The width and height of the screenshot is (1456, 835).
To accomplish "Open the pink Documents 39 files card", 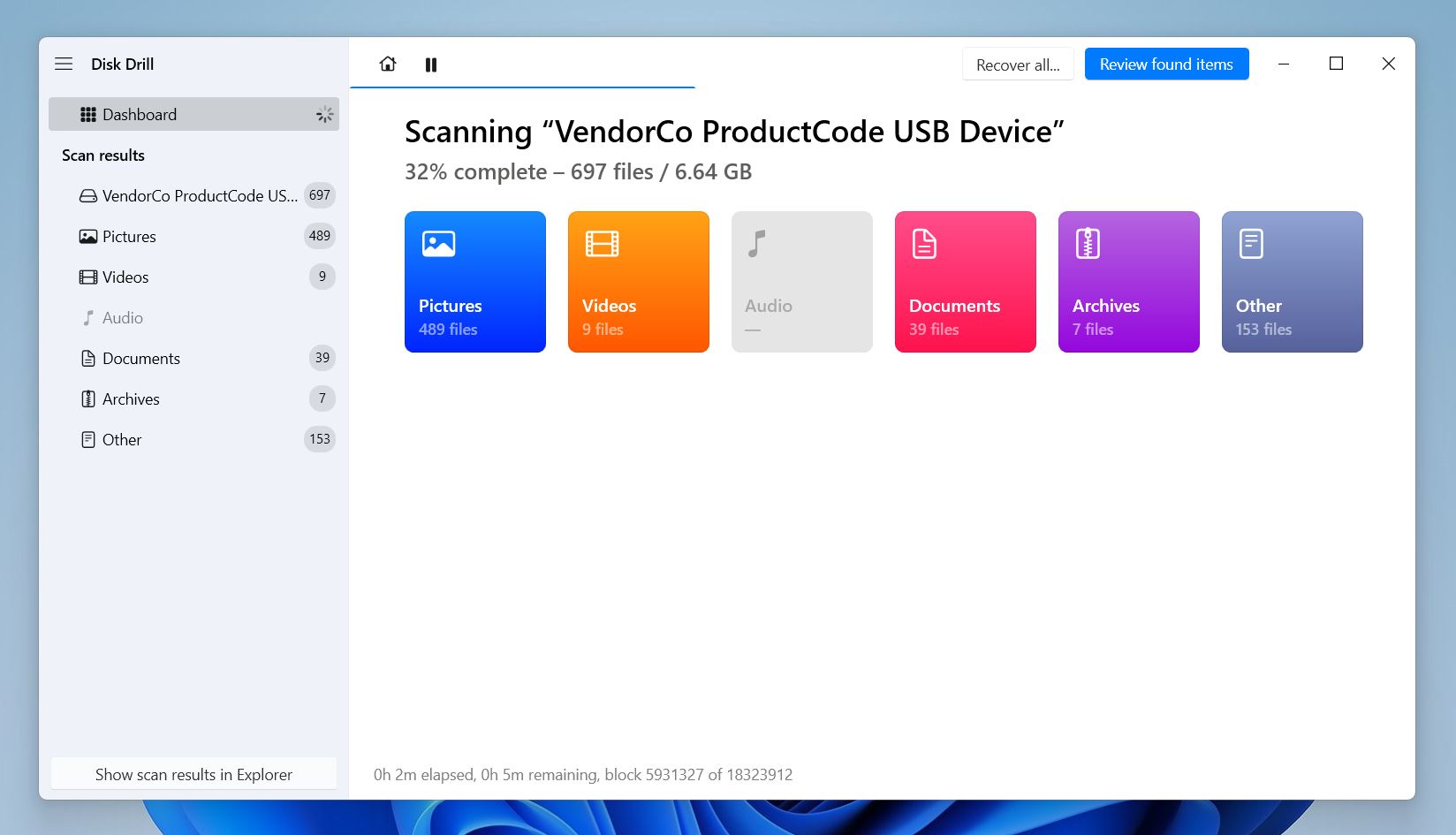I will (966, 282).
